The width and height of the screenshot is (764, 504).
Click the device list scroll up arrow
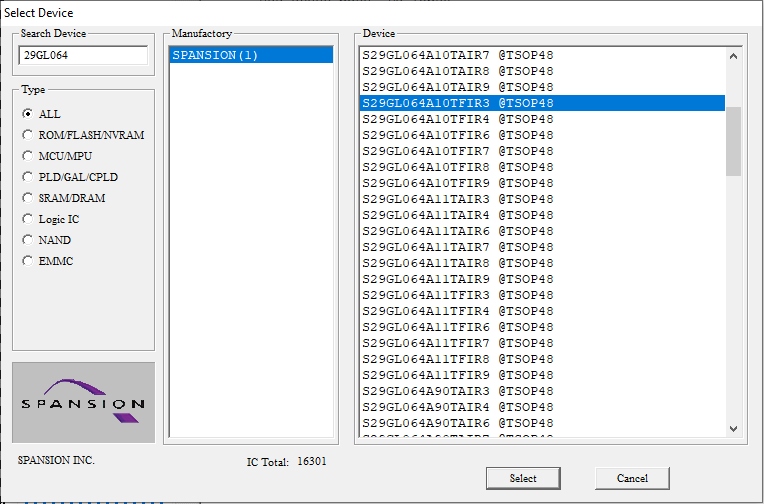coord(733,56)
